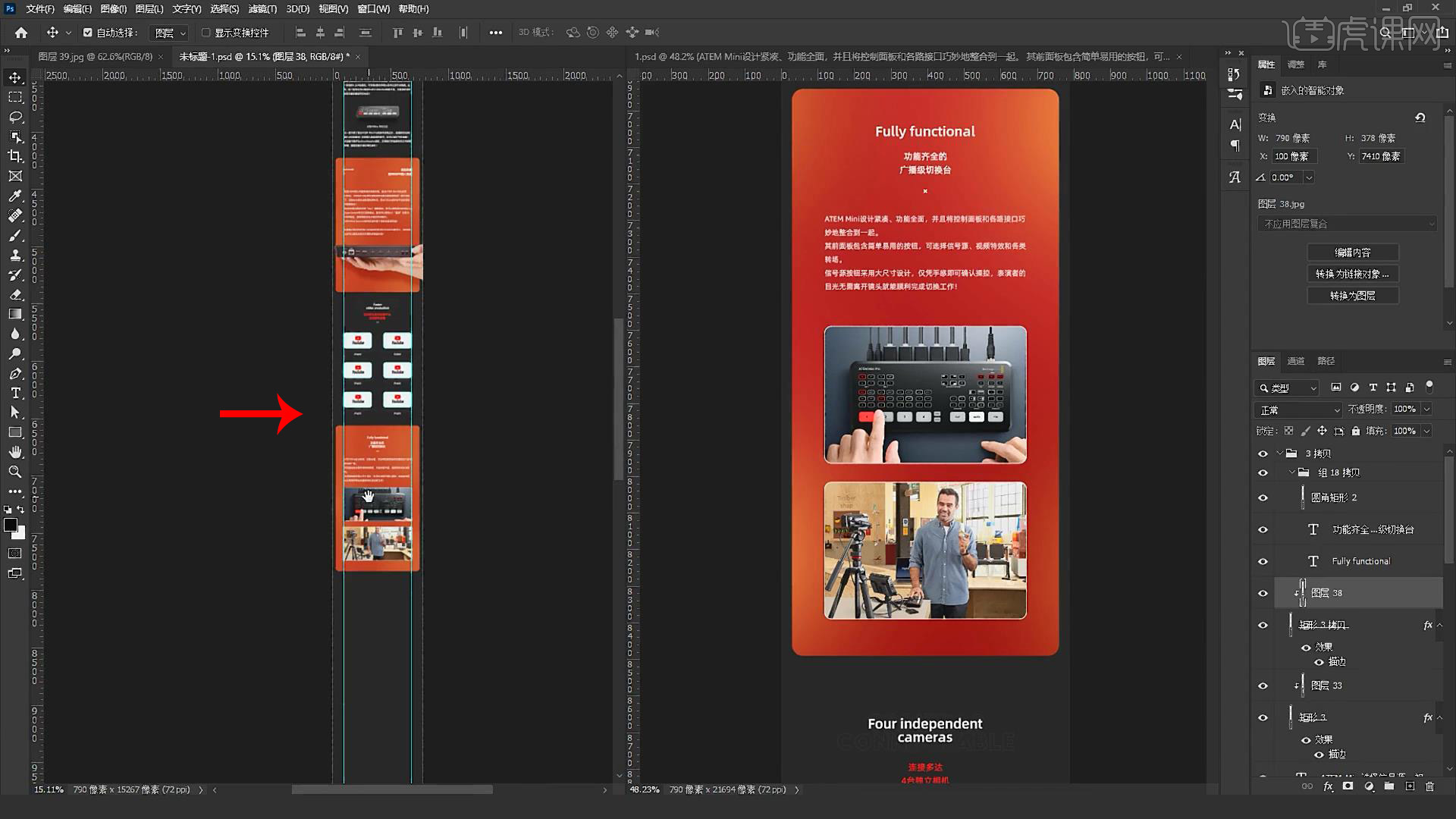Select the Move tool
Viewport: 1456px width, 819px height.
tap(15, 78)
